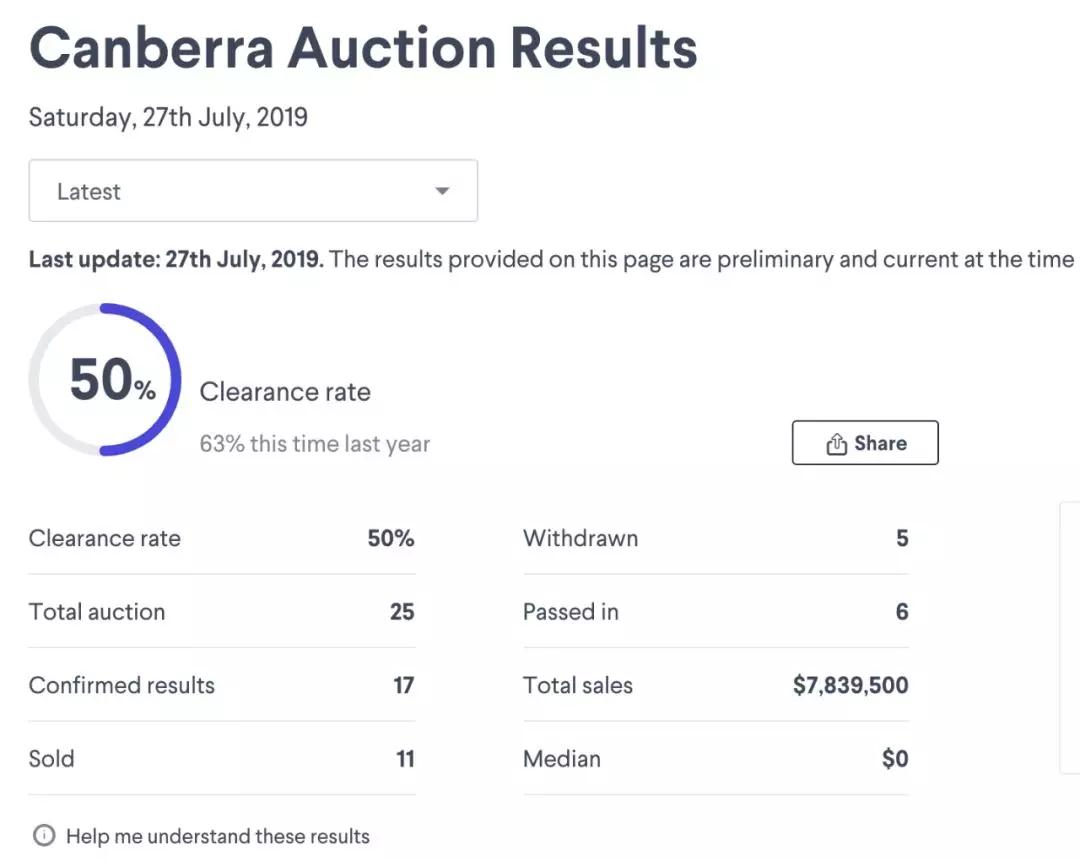Click '63% this time last year' text

pos(315,443)
